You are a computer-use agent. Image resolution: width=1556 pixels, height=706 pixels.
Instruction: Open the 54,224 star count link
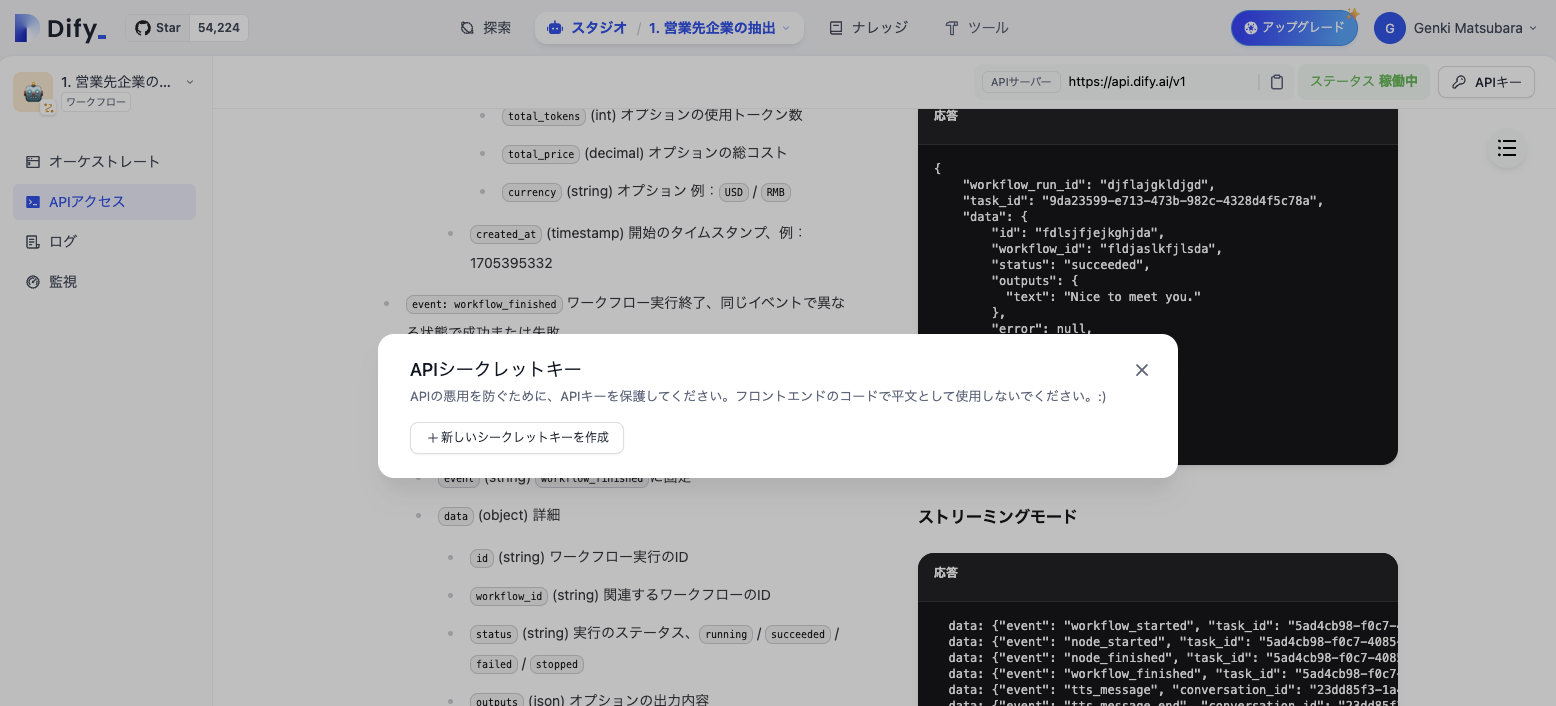tap(218, 27)
